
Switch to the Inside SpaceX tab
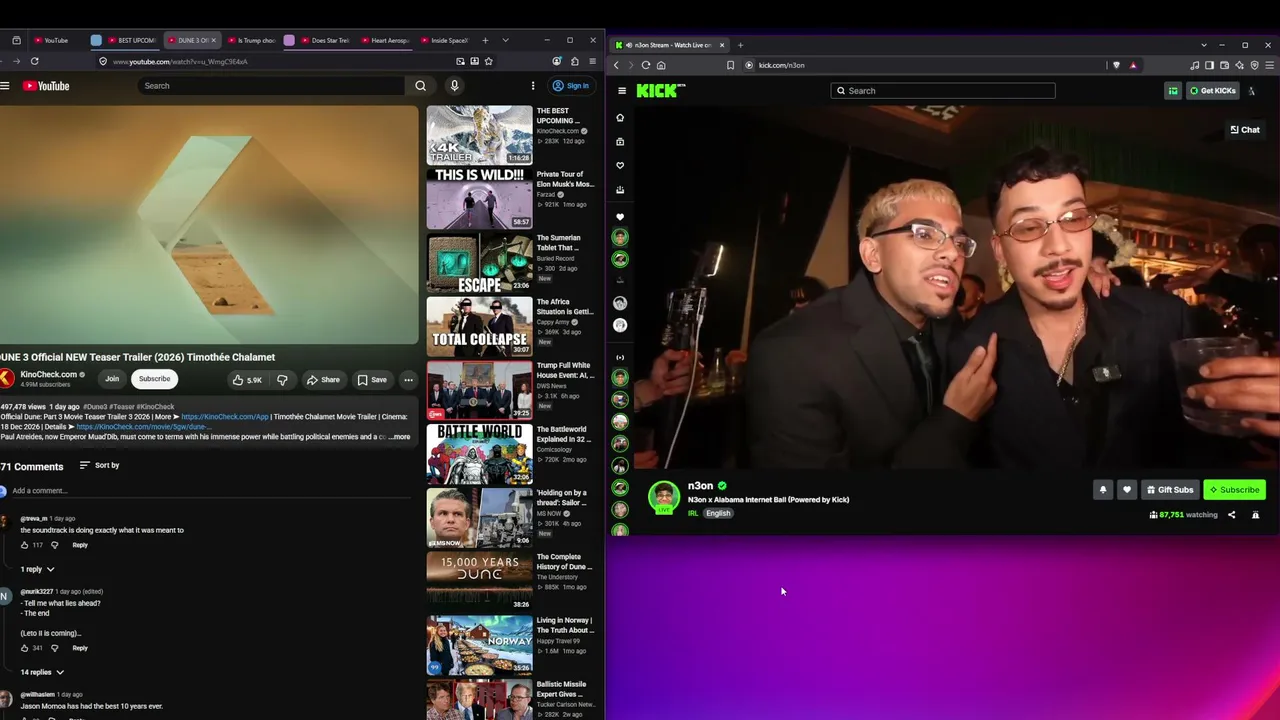point(444,40)
